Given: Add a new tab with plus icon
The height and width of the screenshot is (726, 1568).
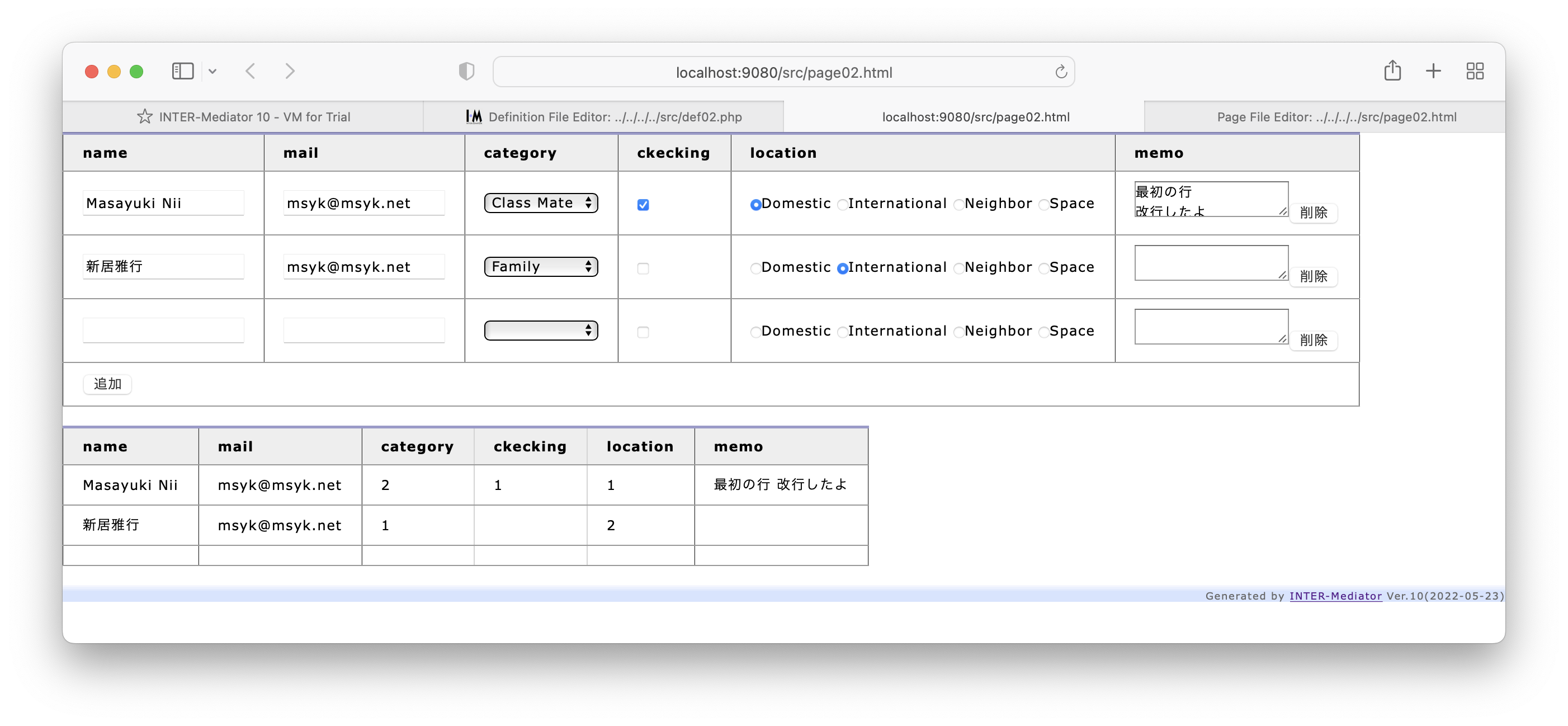Looking at the screenshot, I should click(1433, 71).
